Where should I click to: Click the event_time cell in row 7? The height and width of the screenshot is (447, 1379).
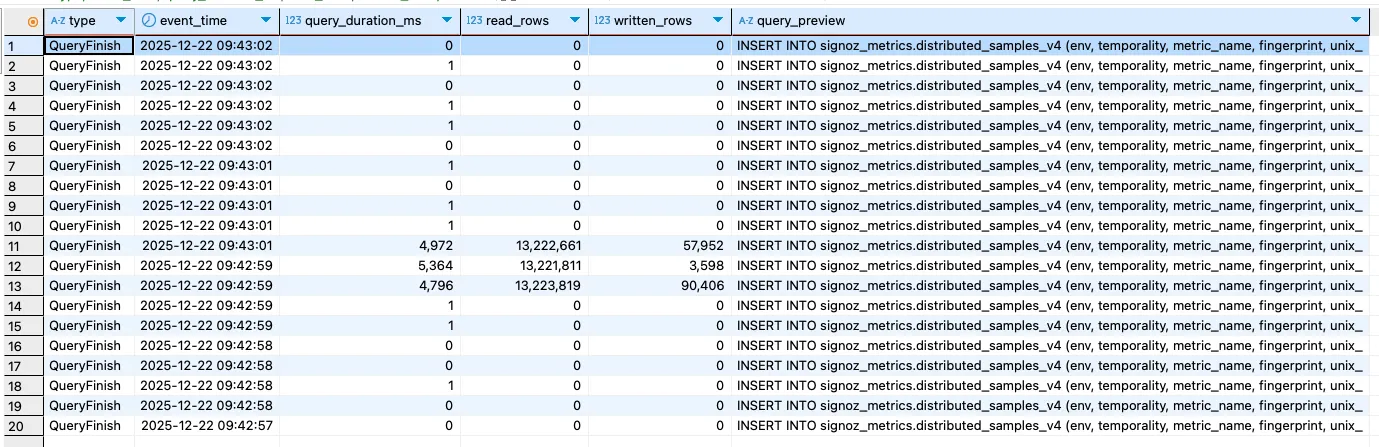[206, 165]
